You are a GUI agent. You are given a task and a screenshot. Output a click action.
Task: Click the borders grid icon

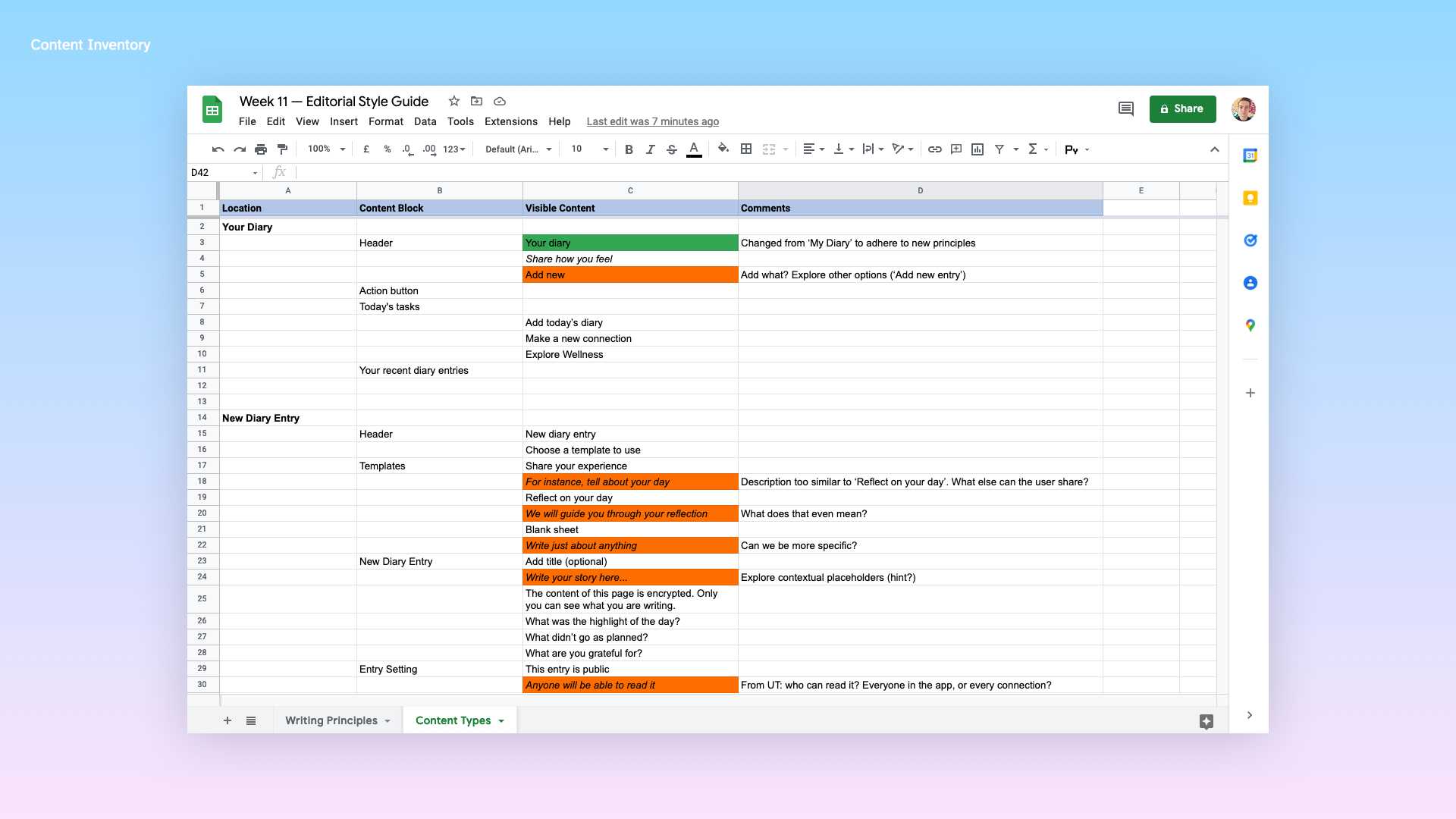(x=746, y=149)
